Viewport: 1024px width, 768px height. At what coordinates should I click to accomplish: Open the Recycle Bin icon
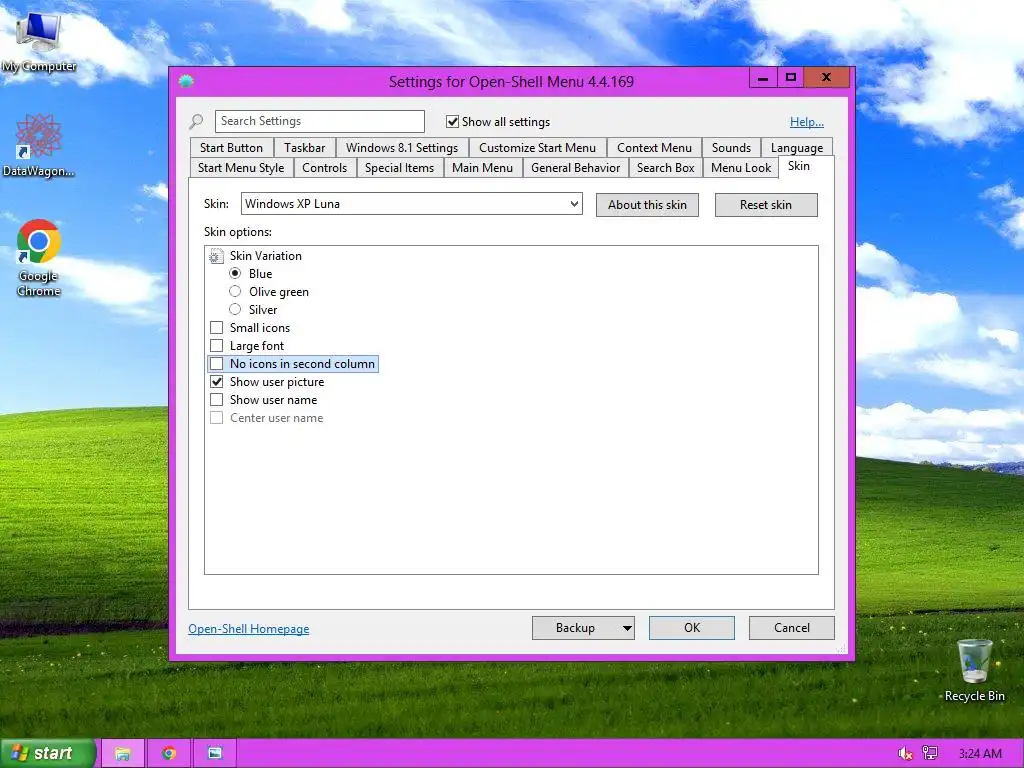click(974, 670)
